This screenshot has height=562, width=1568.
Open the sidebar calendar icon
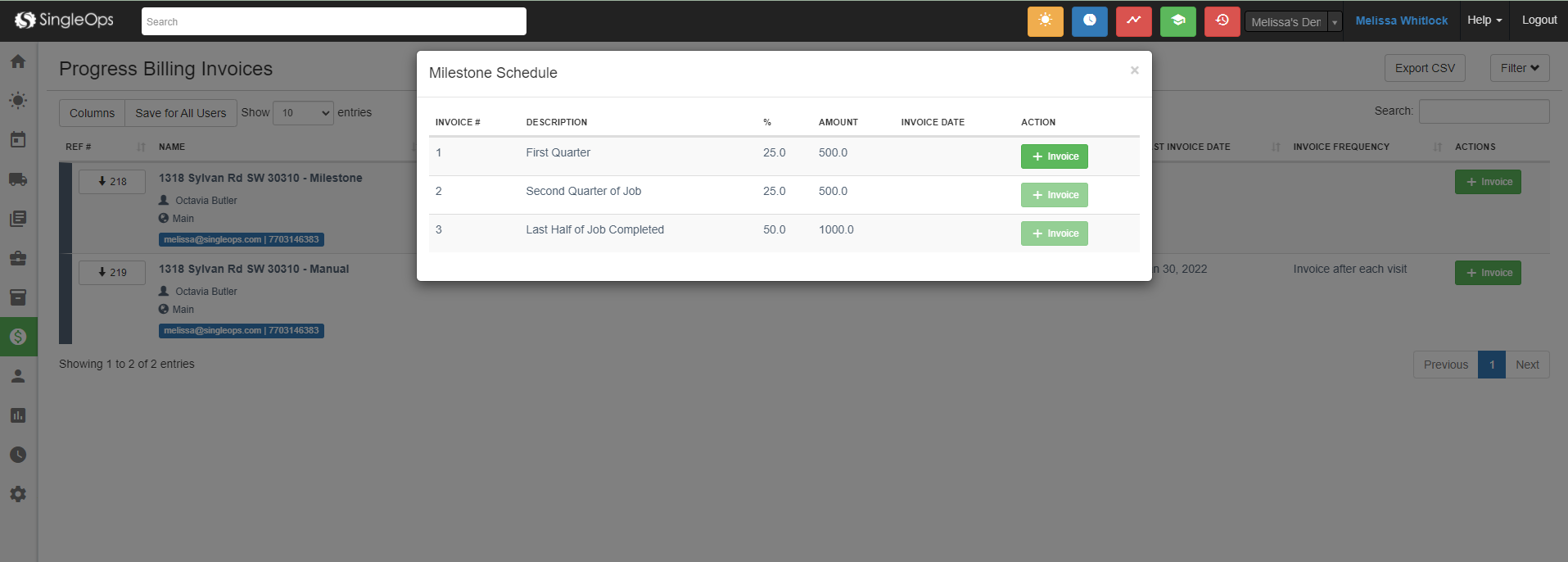click(18, 140)
